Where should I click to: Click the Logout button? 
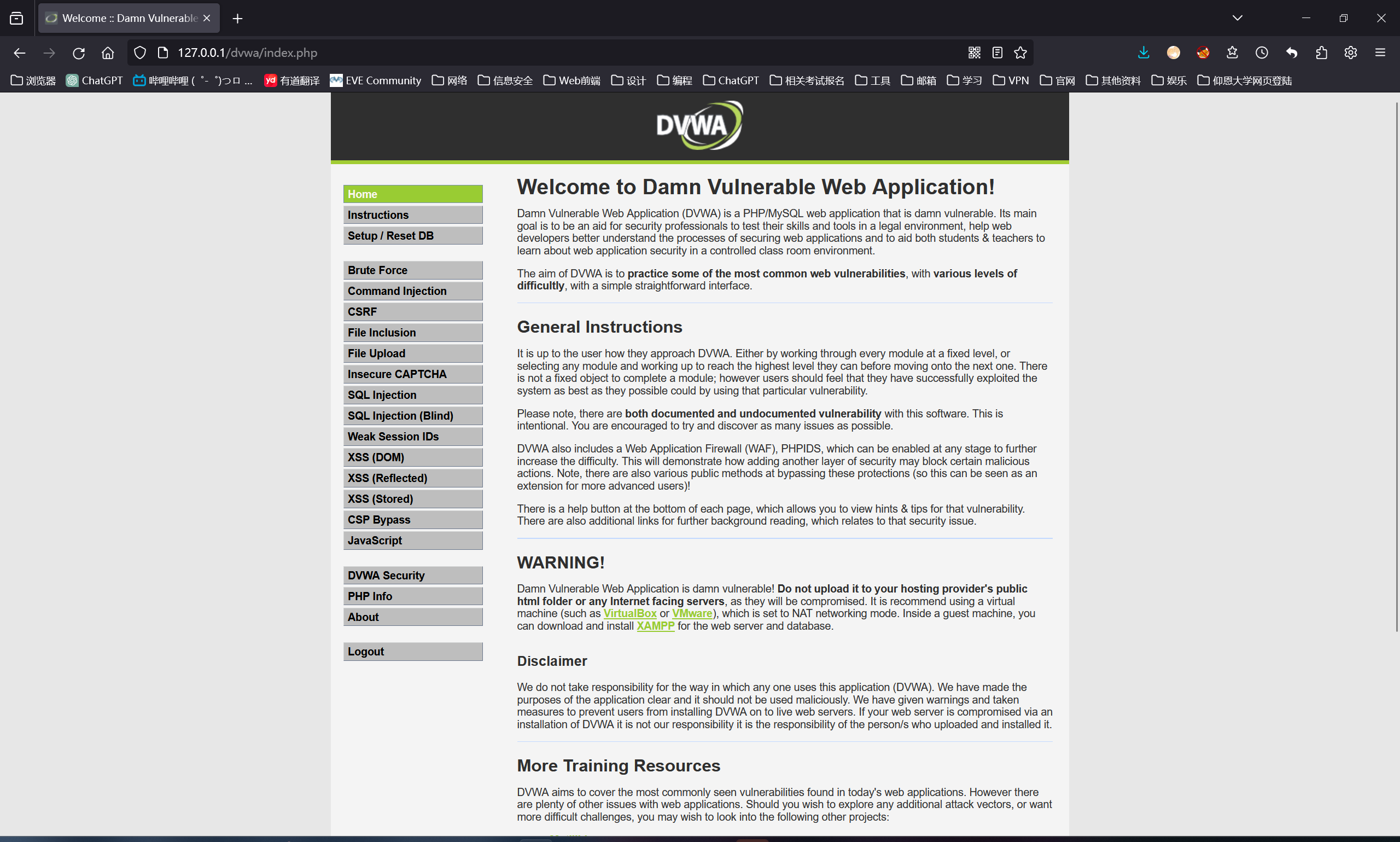413,652
